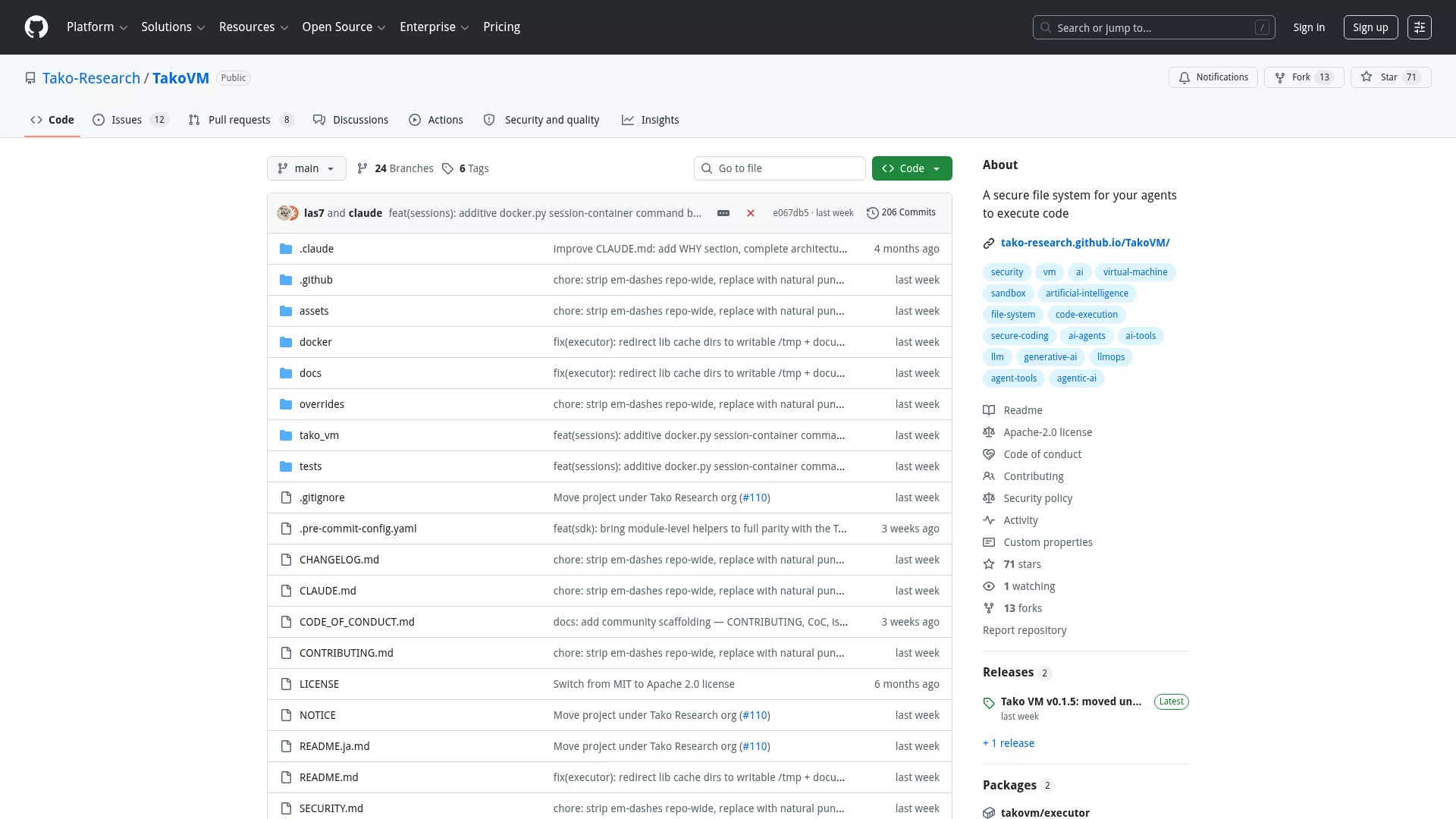Open the GitHub home logo

(36, 27)
